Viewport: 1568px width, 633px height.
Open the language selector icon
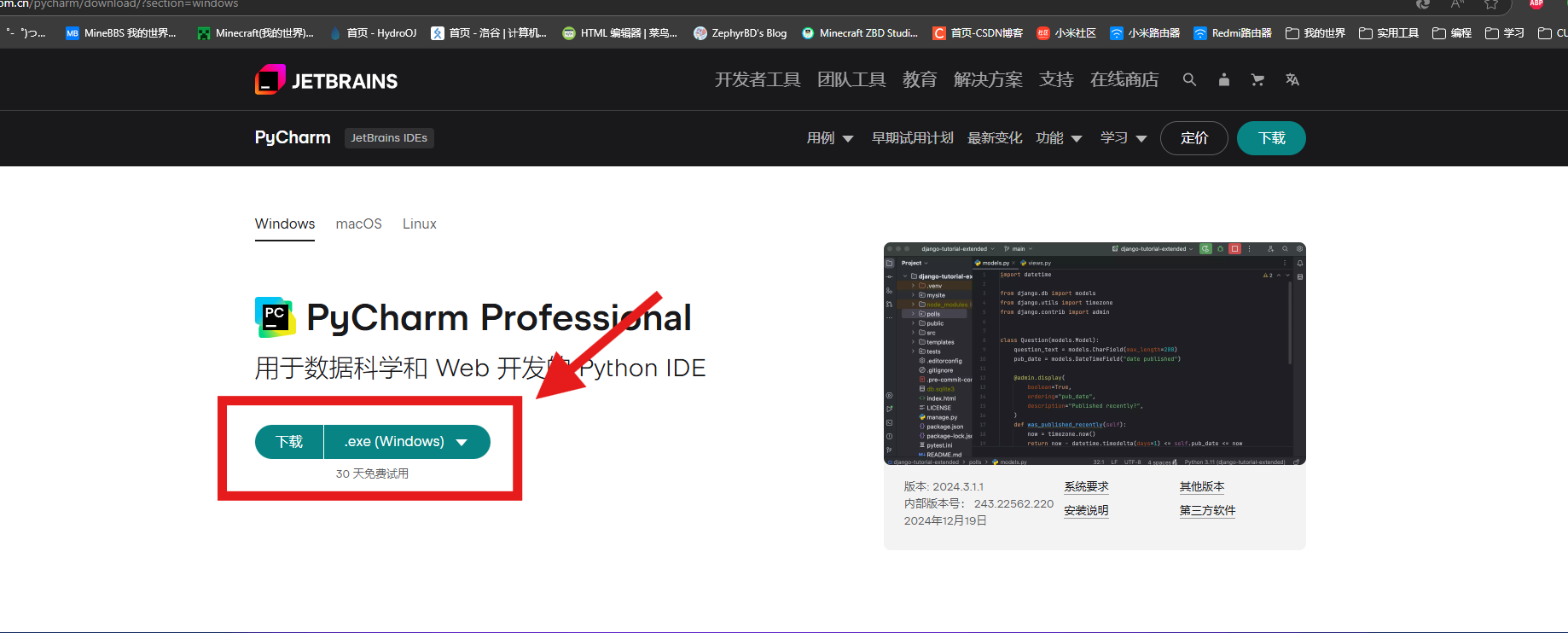pyautogui.click(x=1292, y=79)
